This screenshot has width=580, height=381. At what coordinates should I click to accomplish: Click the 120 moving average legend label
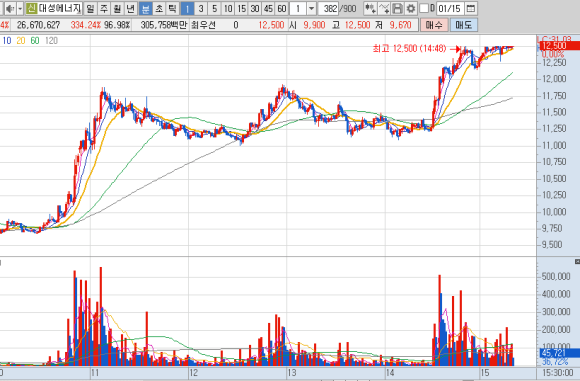point(51,41)
